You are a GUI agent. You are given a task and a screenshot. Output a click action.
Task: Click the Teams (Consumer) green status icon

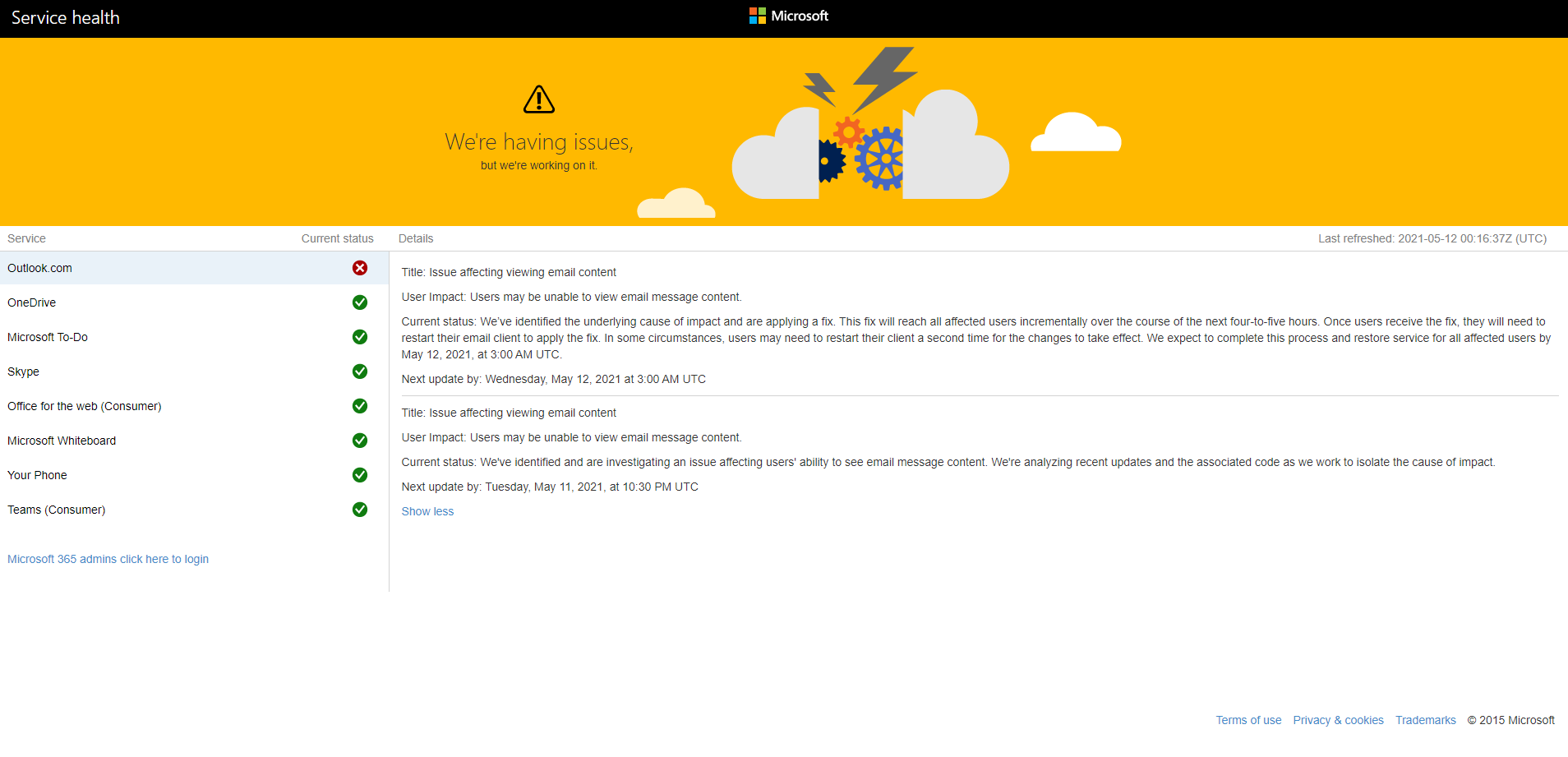[360, 510]
